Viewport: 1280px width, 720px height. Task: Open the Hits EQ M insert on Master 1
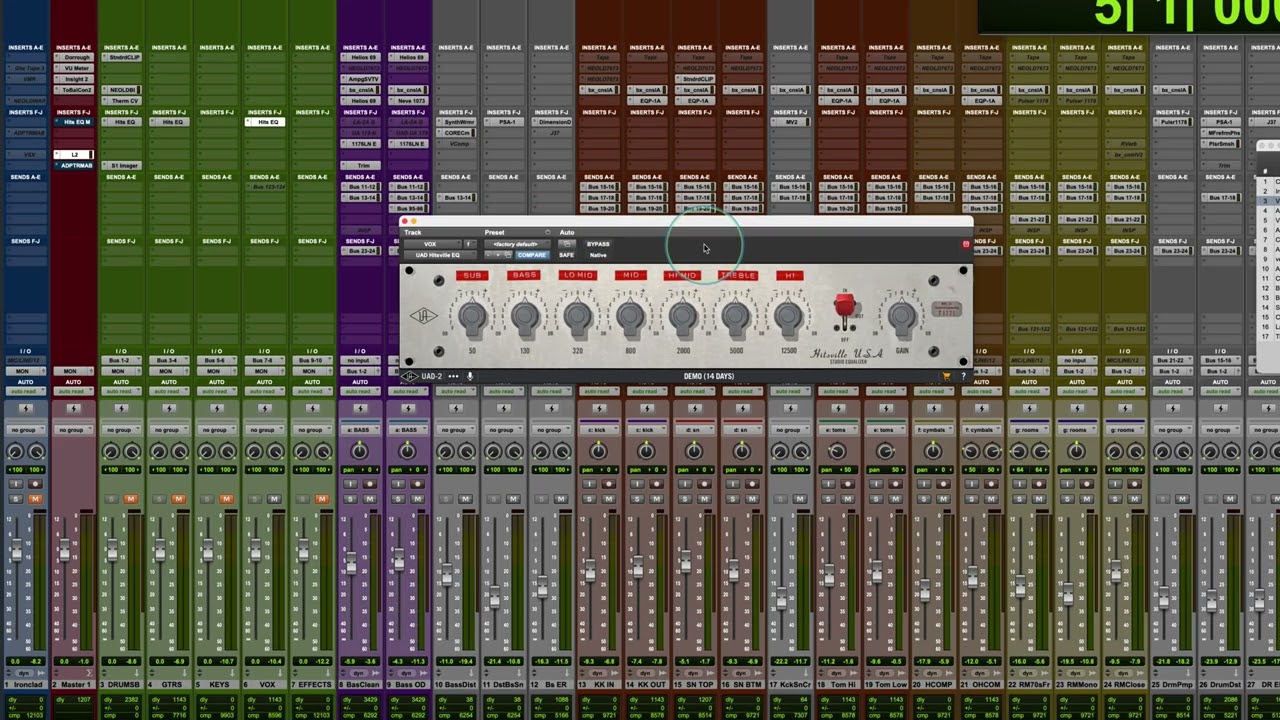click(x=73, y=122)
